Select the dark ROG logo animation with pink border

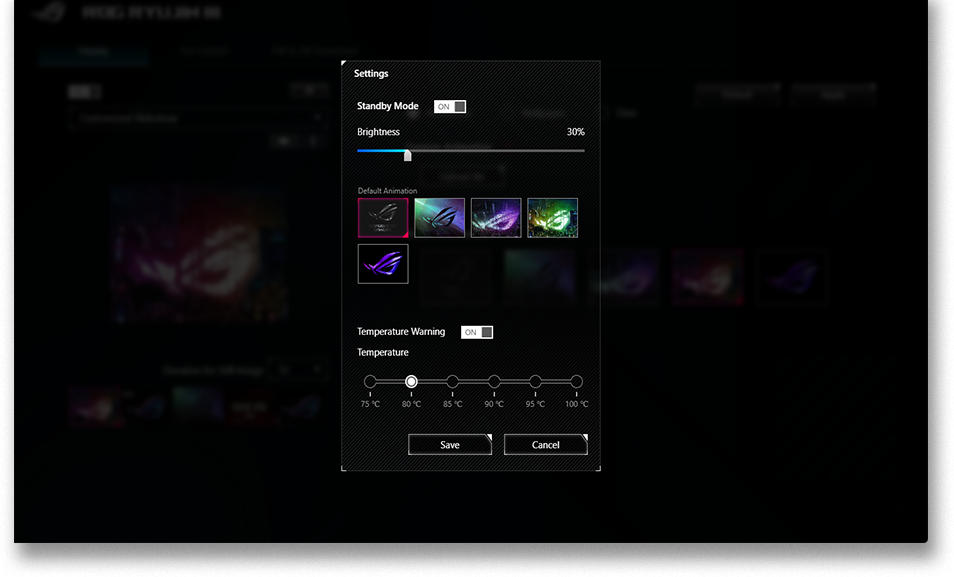pyautogui.click(x=383, y=217)
